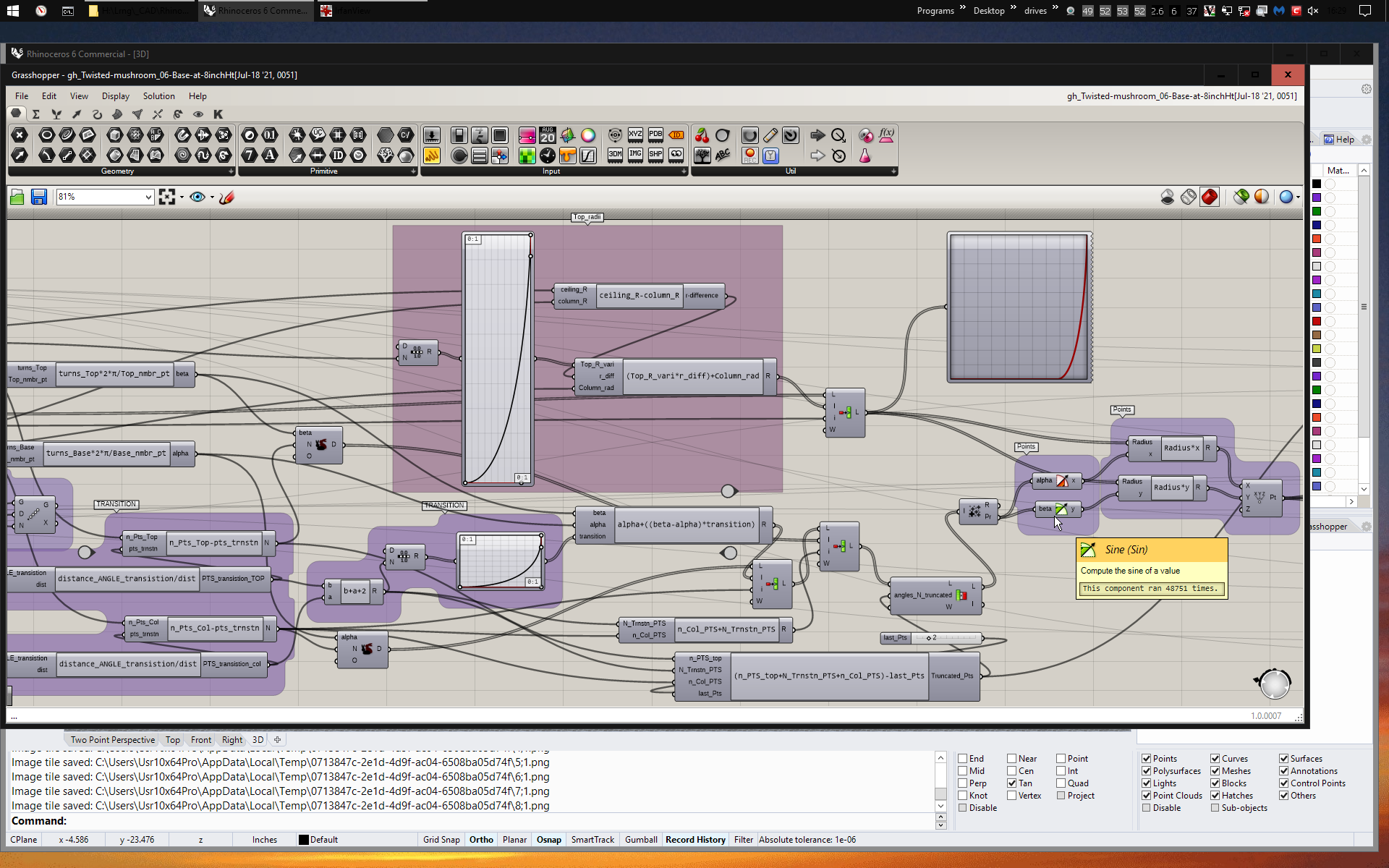
Task: Click the Zoom Extents icon
Action: [167, 197]
